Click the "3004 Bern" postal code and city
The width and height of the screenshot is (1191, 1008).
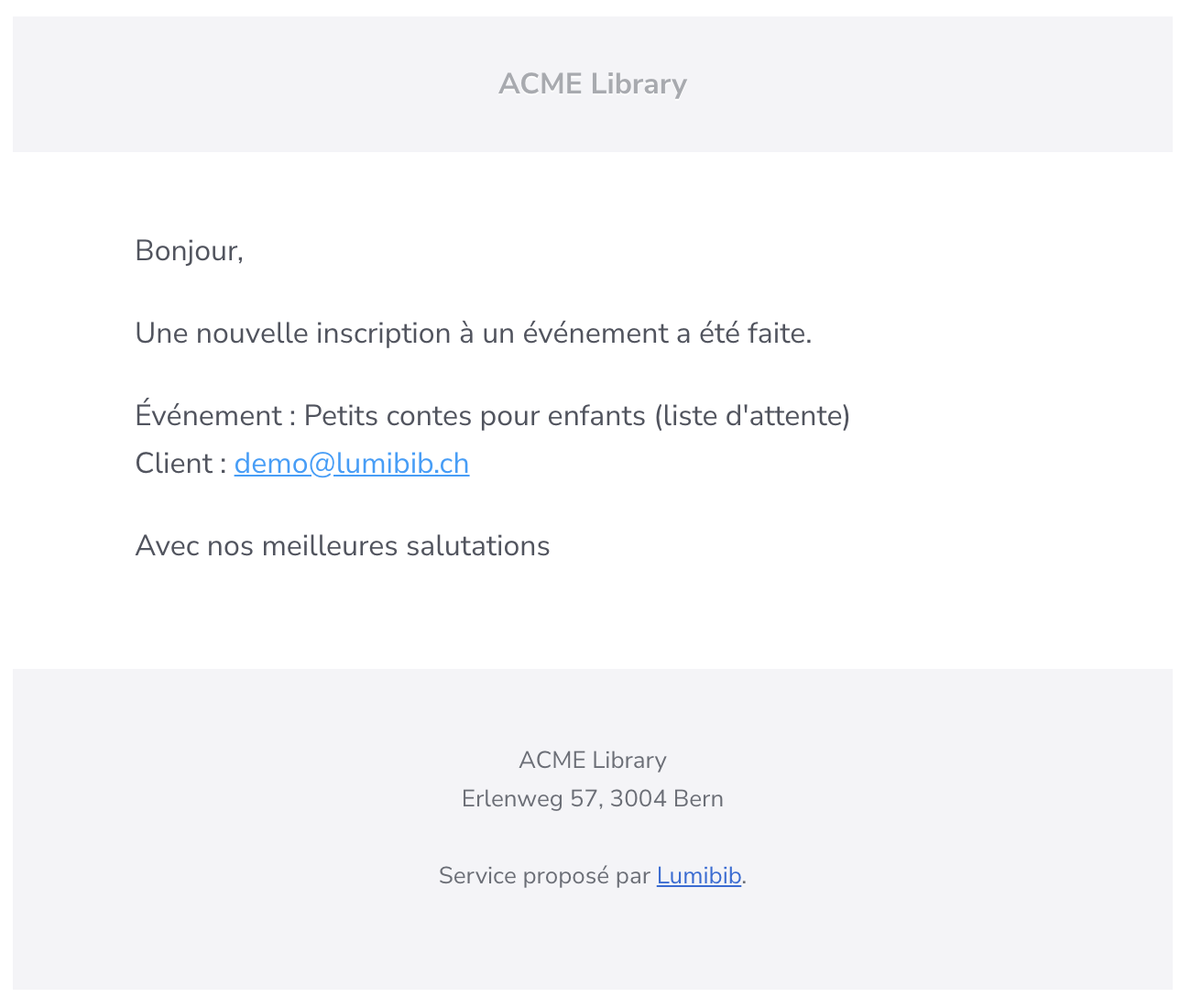[x=666, y=799]
